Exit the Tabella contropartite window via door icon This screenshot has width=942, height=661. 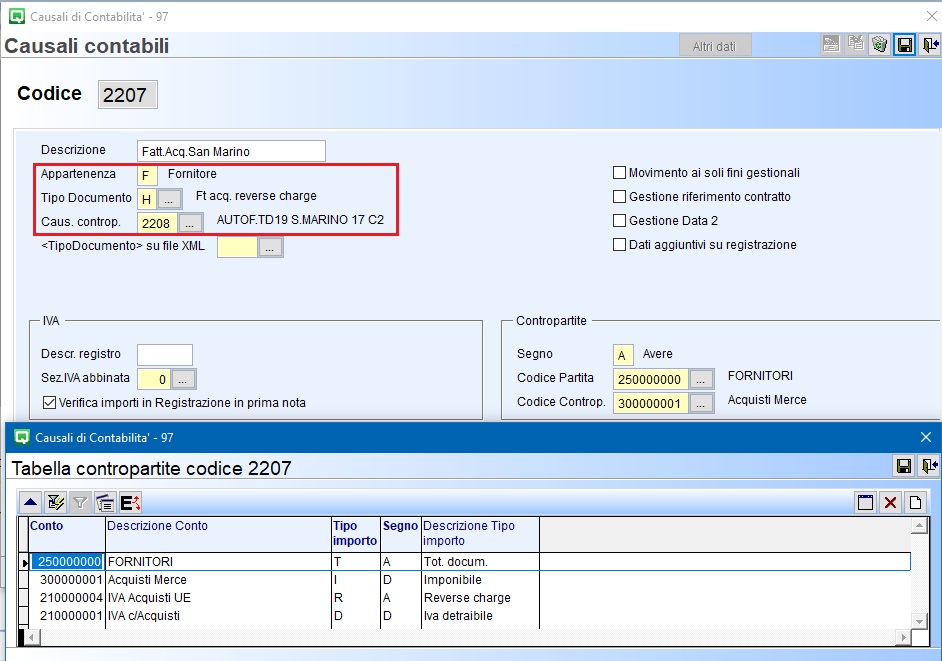pos(930,466)
